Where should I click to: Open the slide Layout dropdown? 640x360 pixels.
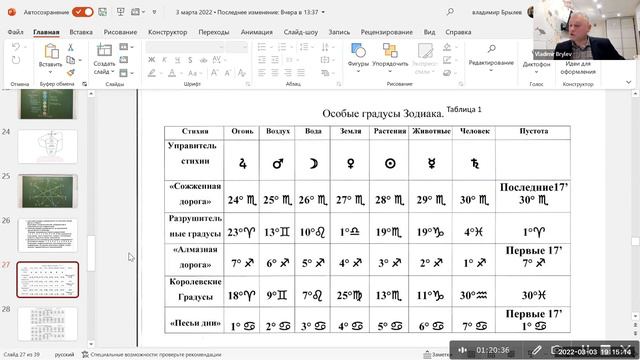tap(126, 47)
